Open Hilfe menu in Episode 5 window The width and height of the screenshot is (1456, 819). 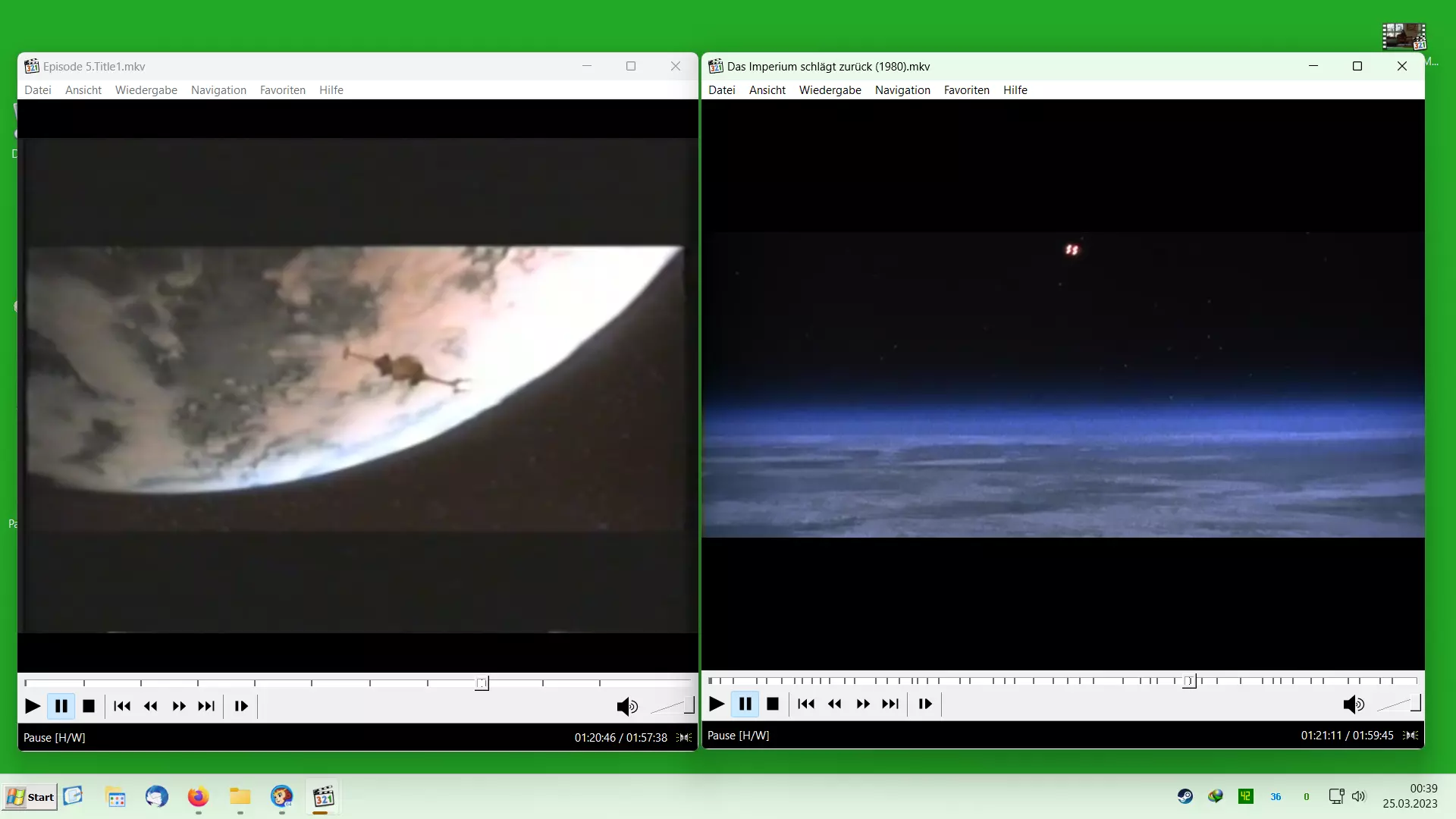331,89
